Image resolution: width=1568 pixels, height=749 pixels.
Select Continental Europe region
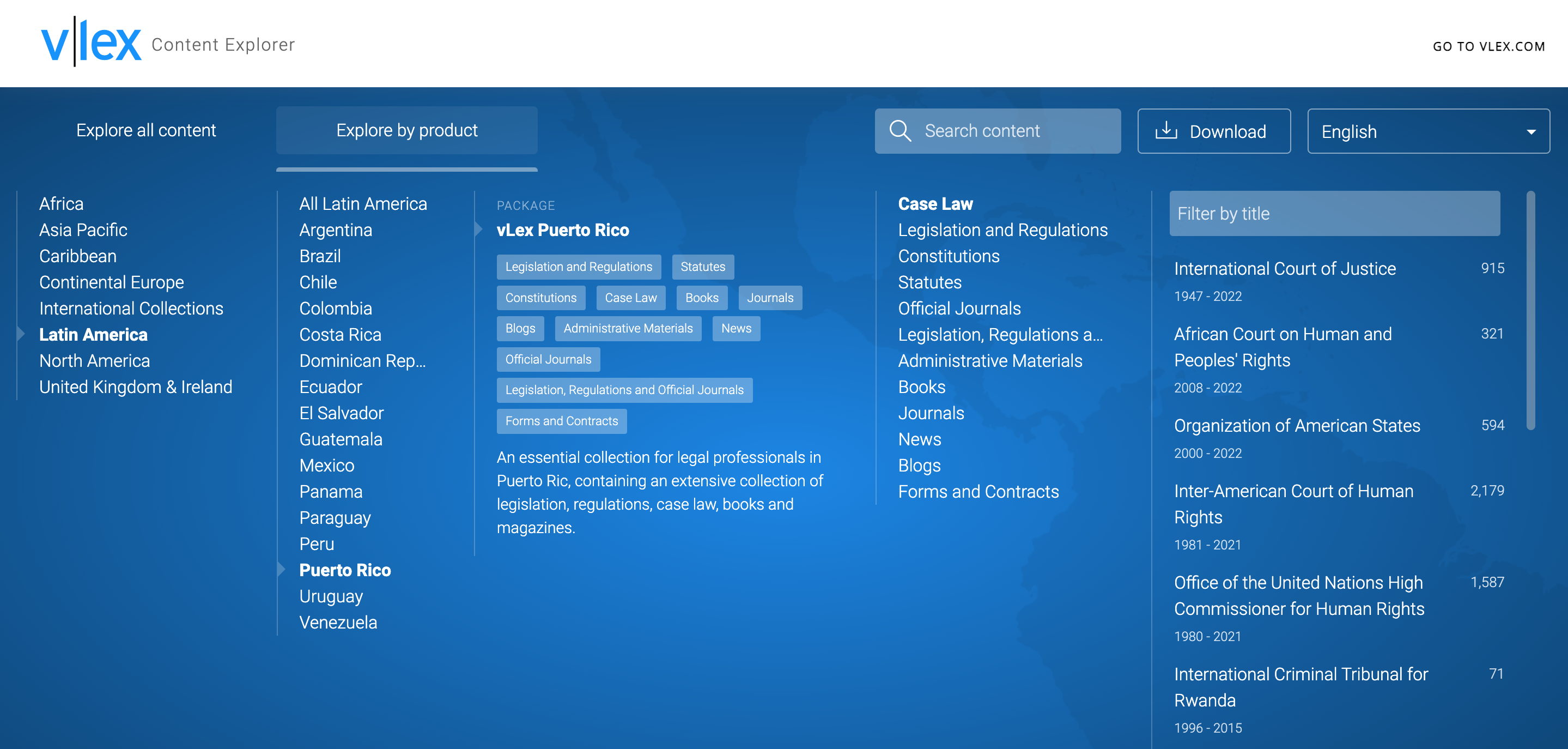click(x=111, y=282)
